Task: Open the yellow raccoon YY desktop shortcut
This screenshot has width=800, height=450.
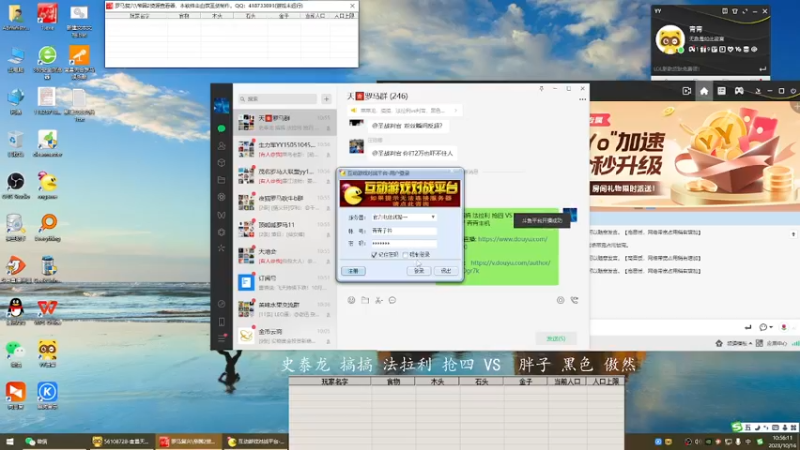Action: point(47,354)
